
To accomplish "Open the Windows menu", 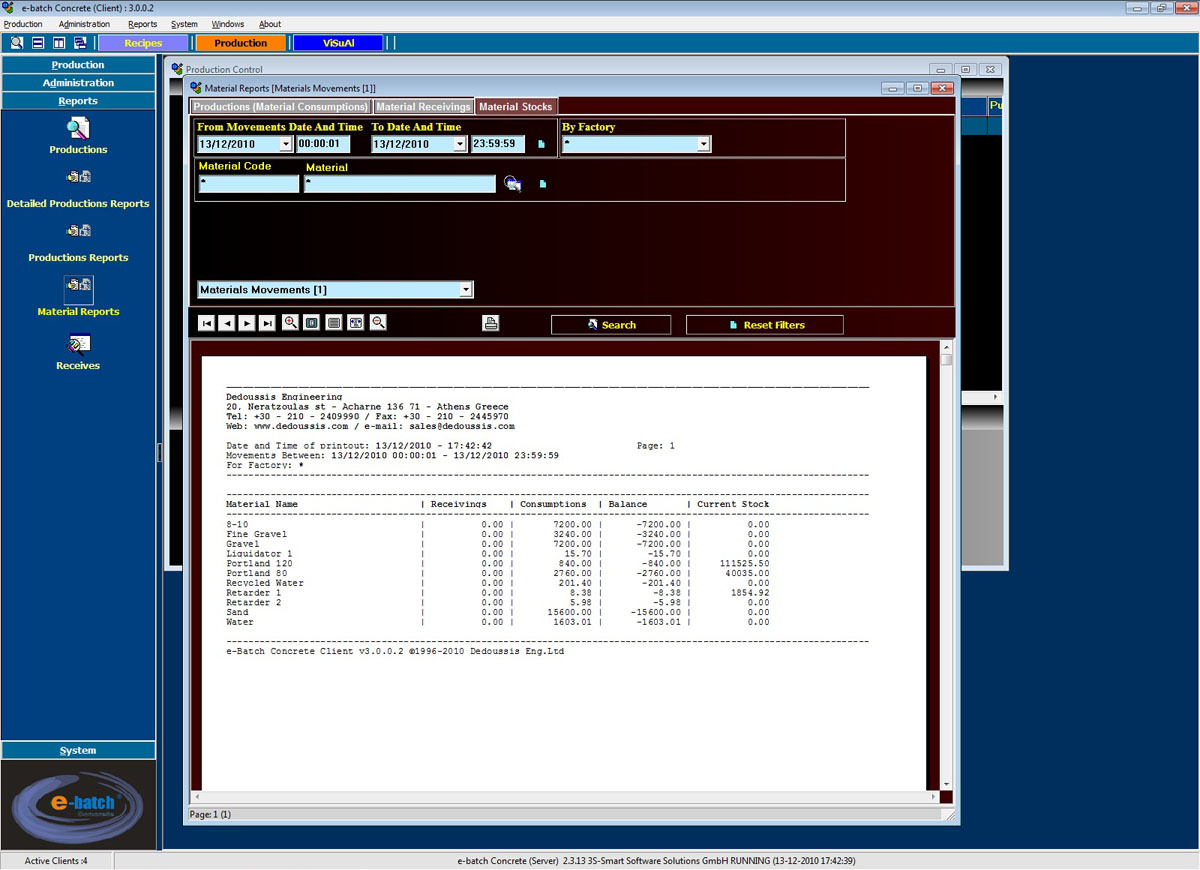I will coord(228,24).
